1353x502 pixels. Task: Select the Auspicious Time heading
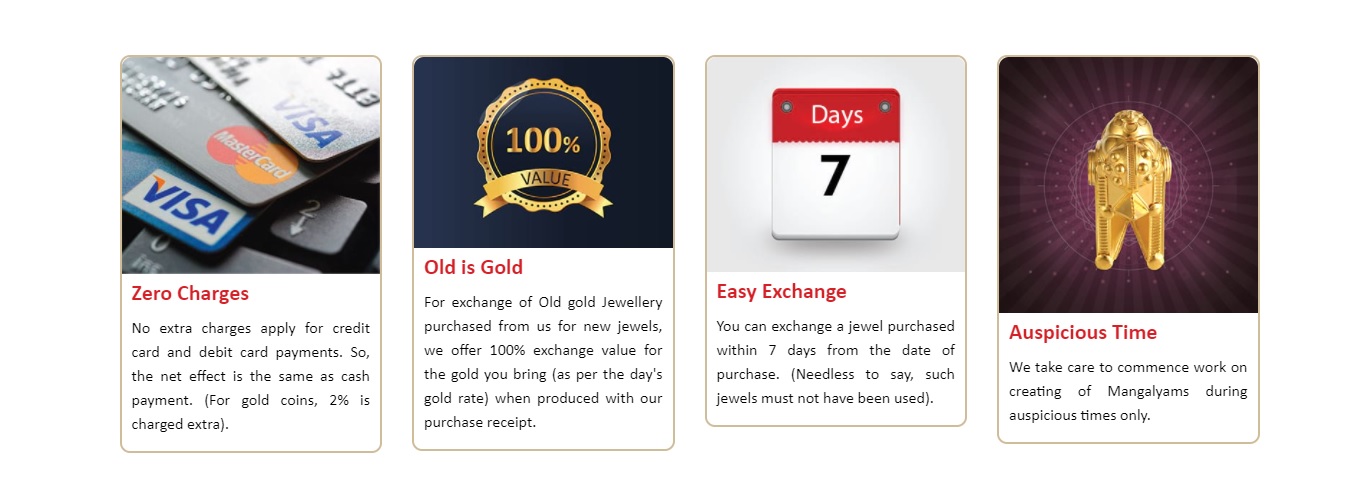pos(1083,333)
